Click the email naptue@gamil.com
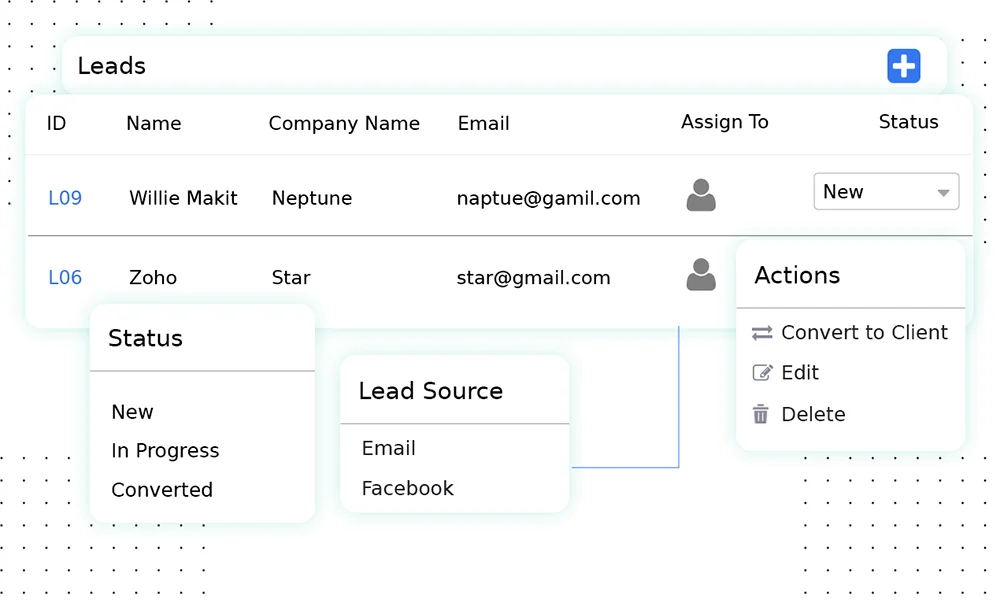The width and height of the screenshot is (1000, 614). (x=548, y=198)
